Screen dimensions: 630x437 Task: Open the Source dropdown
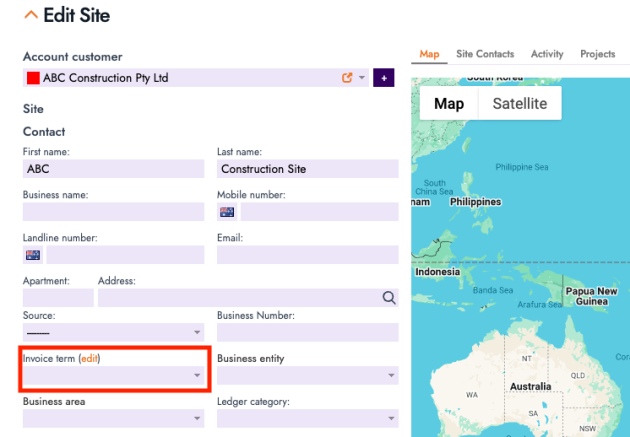pyautogui.click(x=113, y=333)
